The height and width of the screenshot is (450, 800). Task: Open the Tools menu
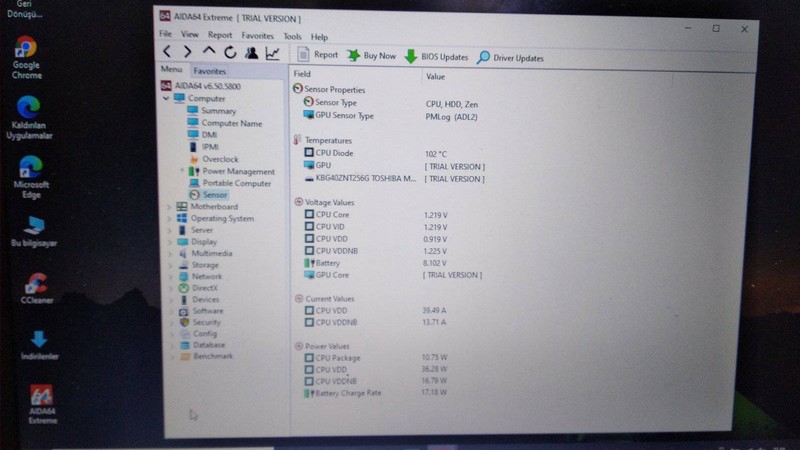[x=292, y=36]
